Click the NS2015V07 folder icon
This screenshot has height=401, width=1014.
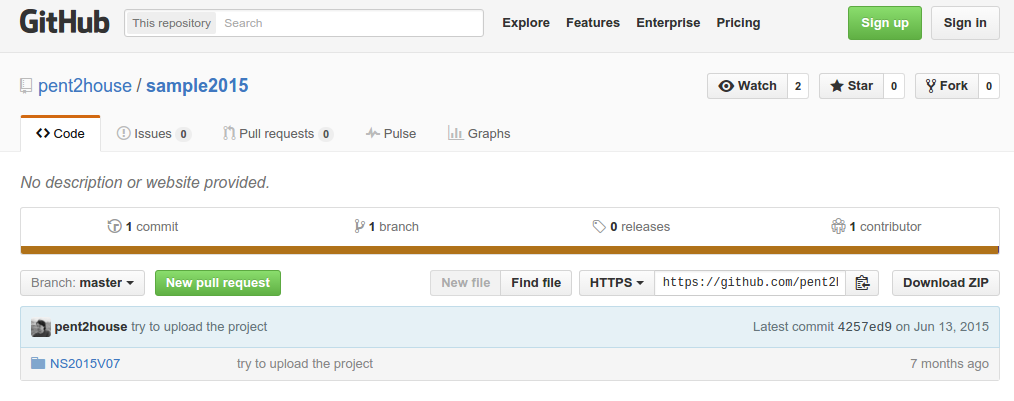tap(38, 363)
